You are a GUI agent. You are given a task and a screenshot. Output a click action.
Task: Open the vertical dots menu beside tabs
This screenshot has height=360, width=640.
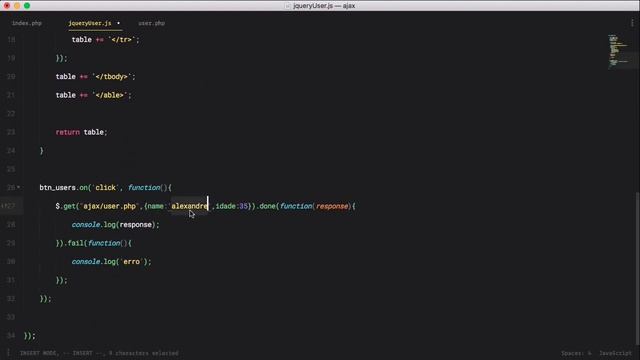point(632,23)
